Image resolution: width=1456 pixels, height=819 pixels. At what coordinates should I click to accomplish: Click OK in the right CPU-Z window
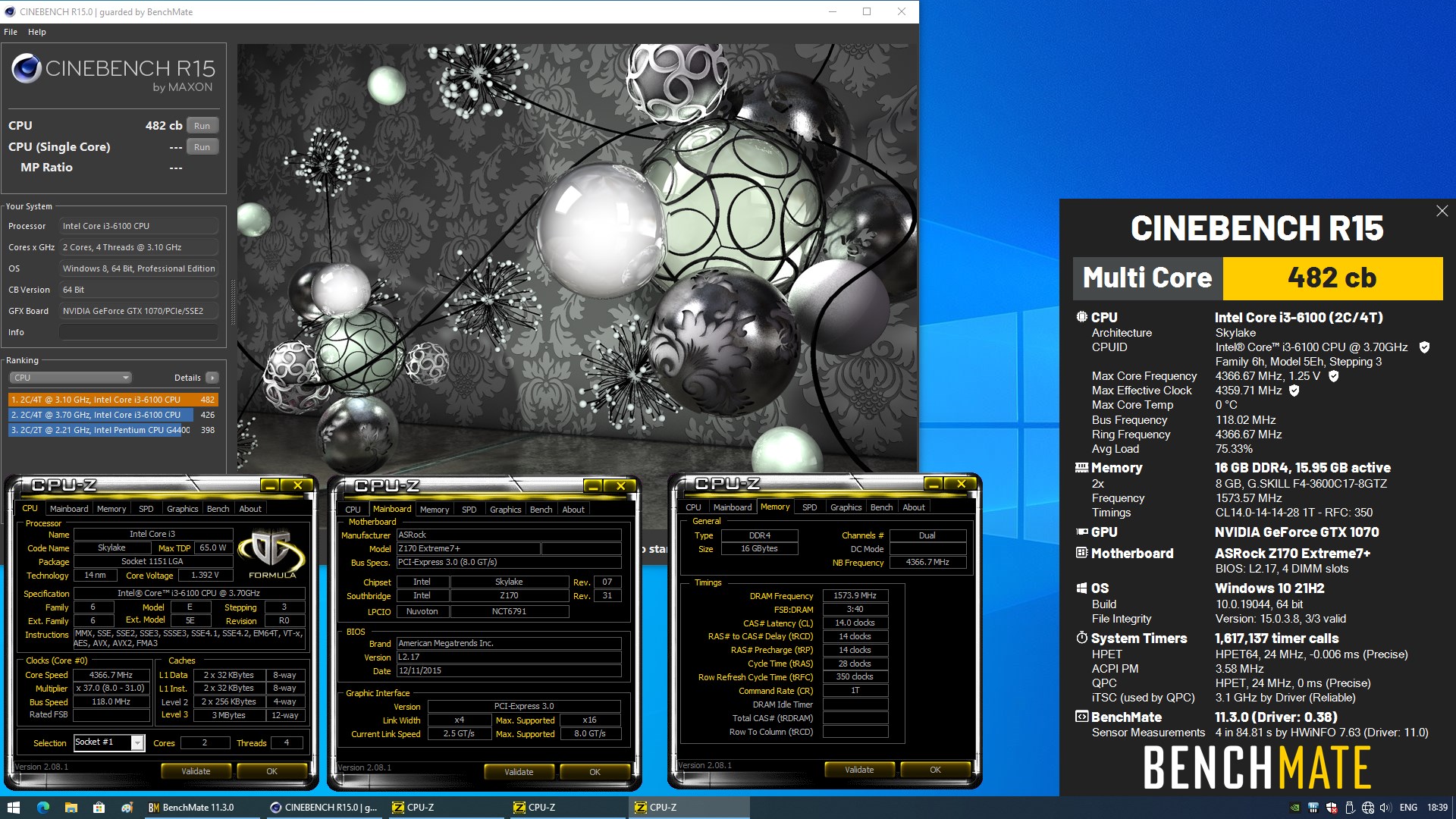coord(935,770)
